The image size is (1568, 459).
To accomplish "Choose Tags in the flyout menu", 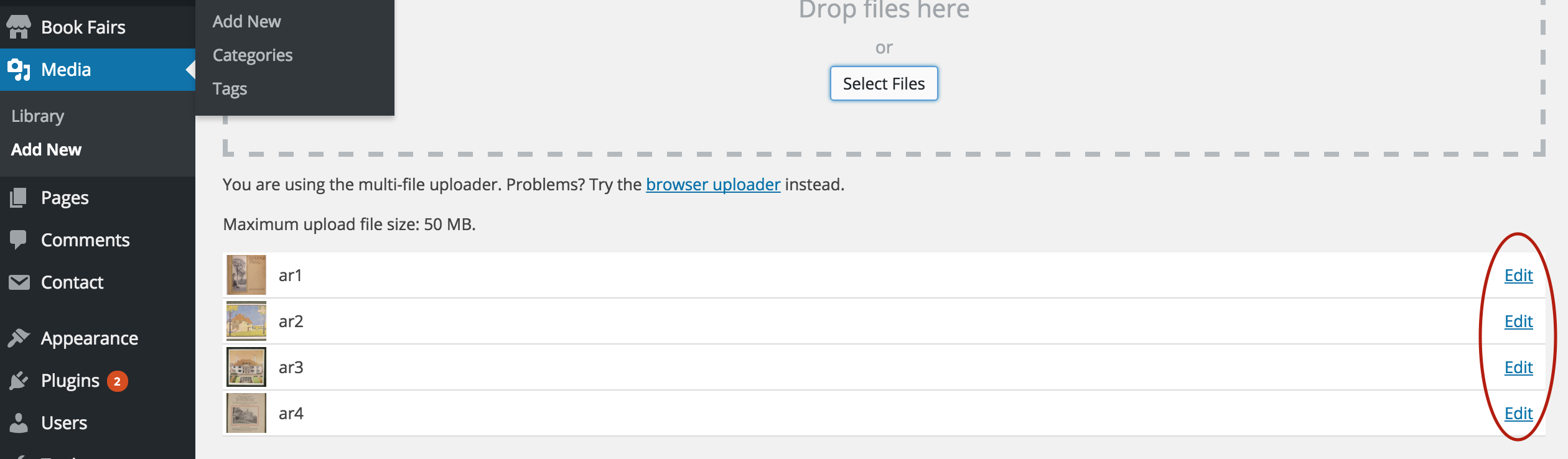I will [230, 89].
